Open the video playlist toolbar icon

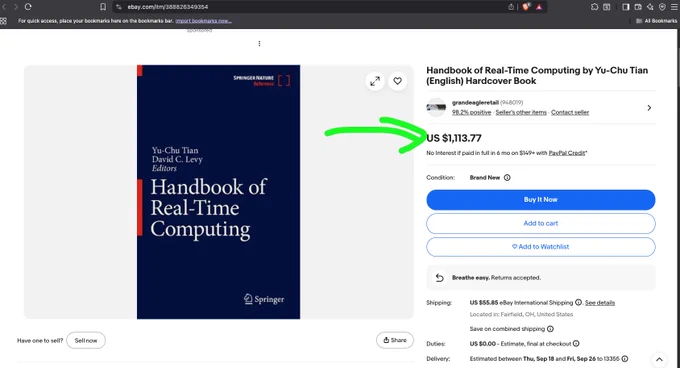coord(638,7)
